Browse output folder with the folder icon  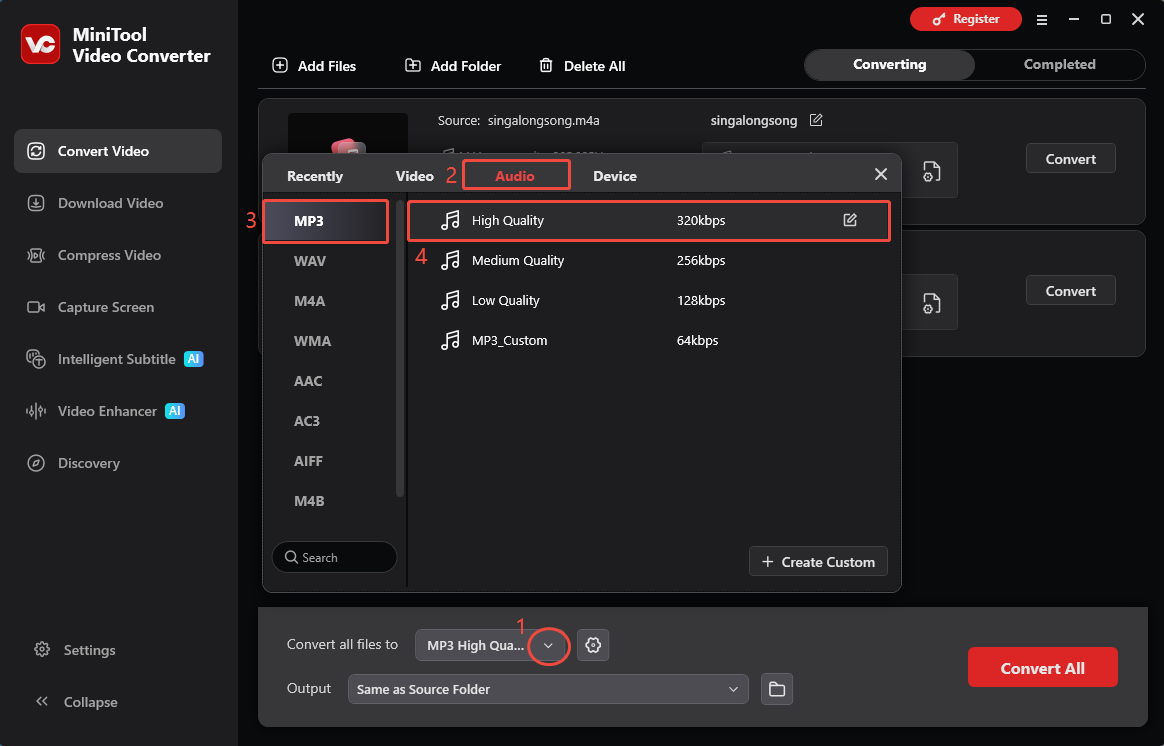point(776,689)
